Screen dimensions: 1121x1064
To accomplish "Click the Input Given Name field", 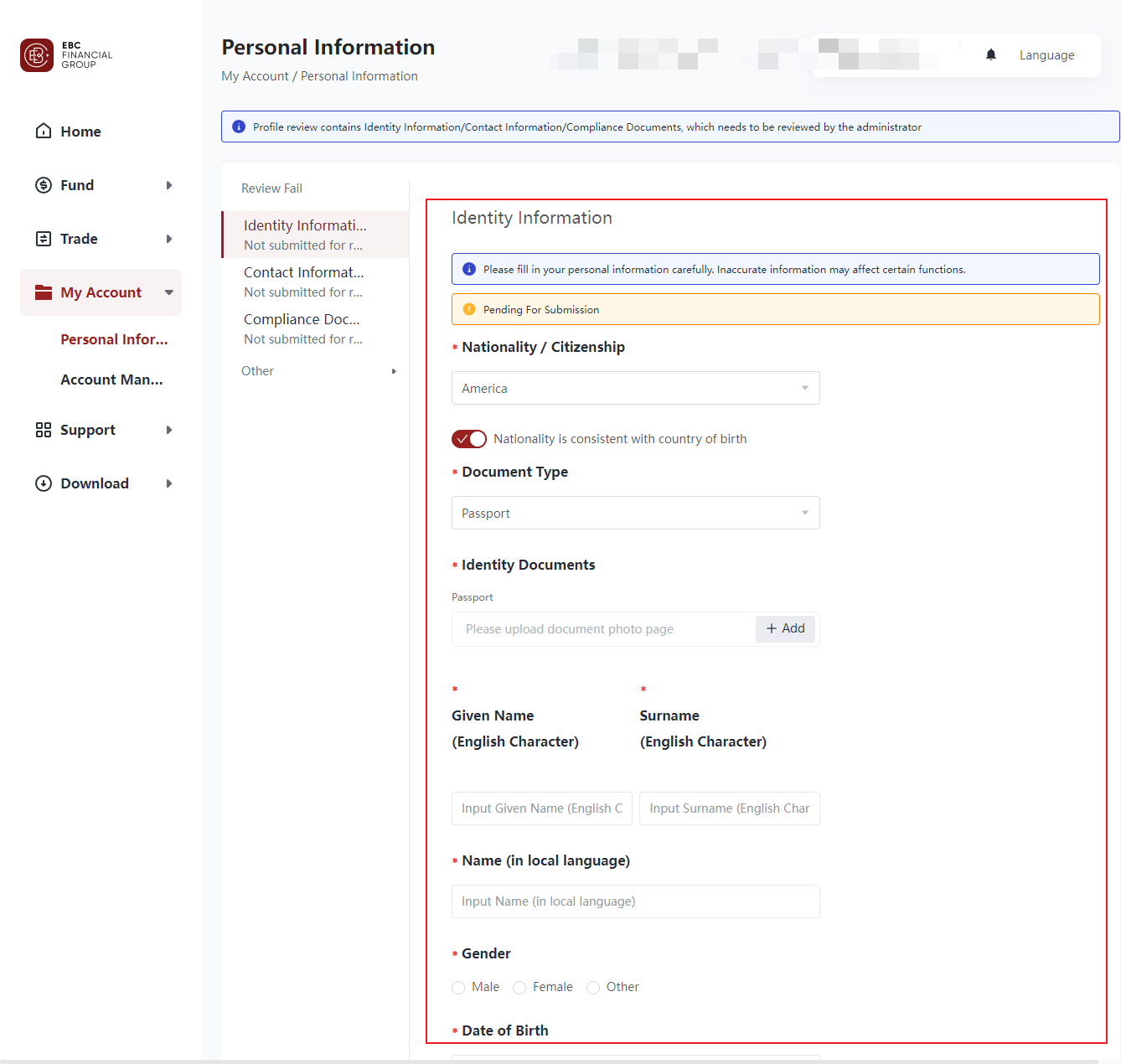I will [541, 808].
